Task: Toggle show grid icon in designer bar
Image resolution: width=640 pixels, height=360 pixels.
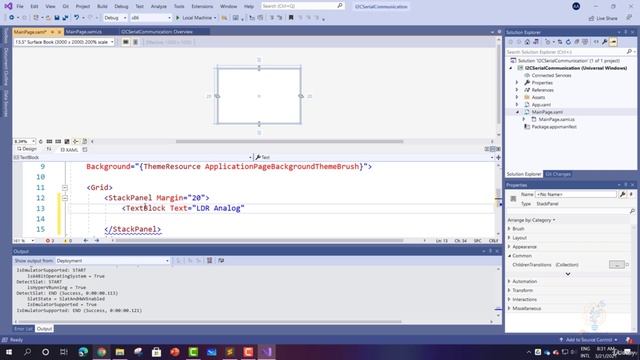Action: [x=49, y=142]
